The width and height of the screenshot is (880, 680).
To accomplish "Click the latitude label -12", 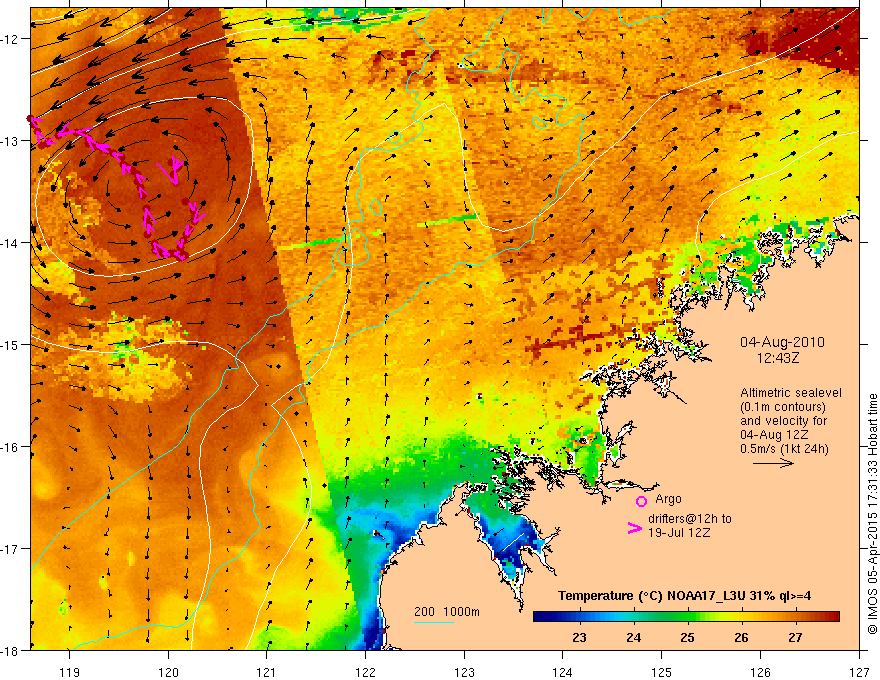I will tap(10, 39).
